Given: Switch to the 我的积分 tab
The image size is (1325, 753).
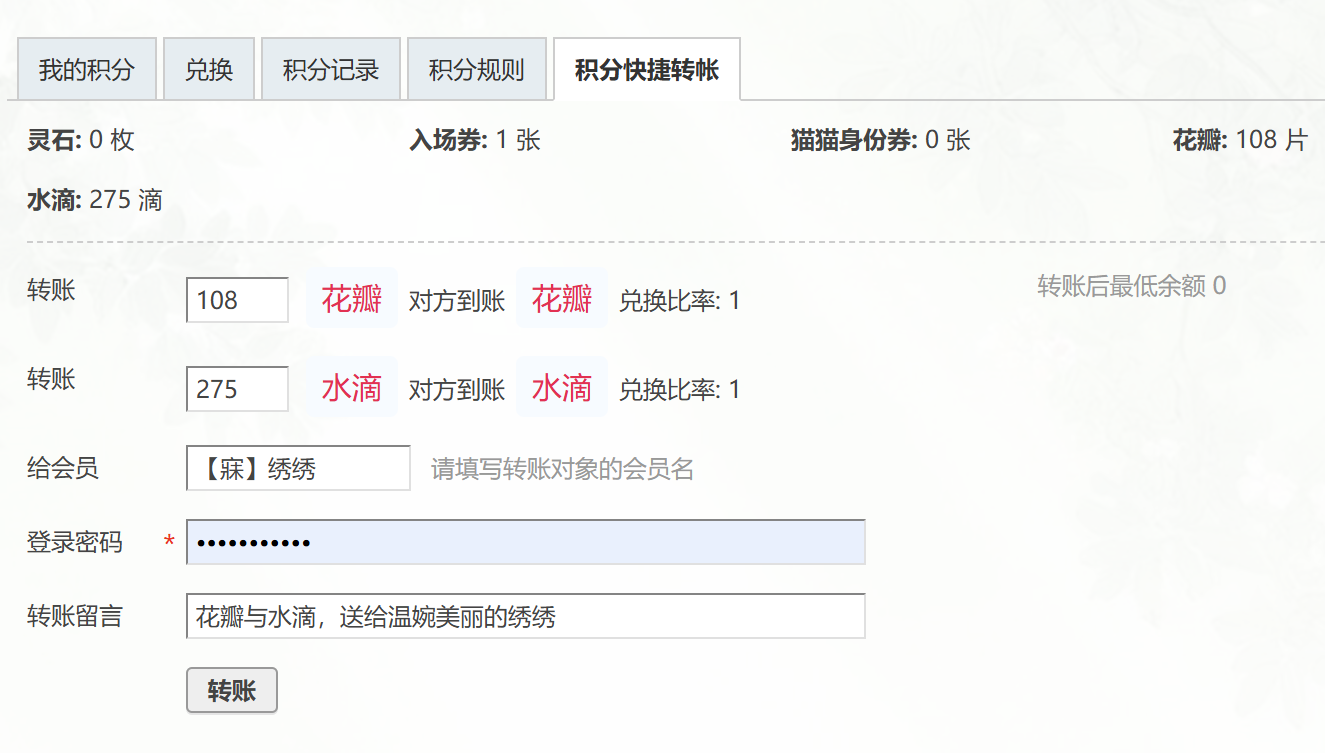Looking at the screenshot, I should click(86, 68).
